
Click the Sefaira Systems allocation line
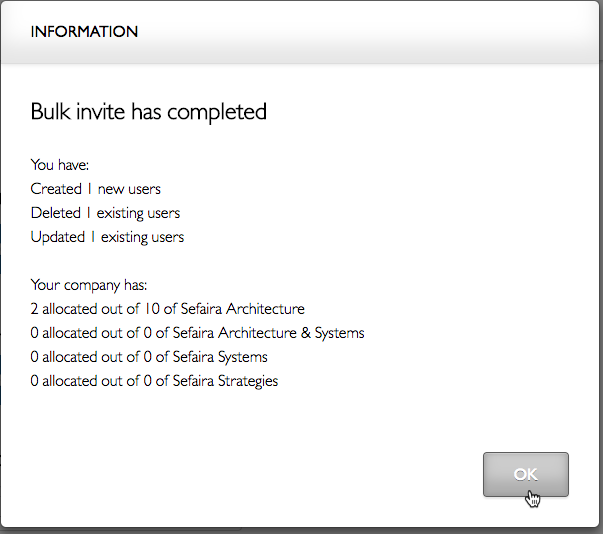(x=149, y=357)
